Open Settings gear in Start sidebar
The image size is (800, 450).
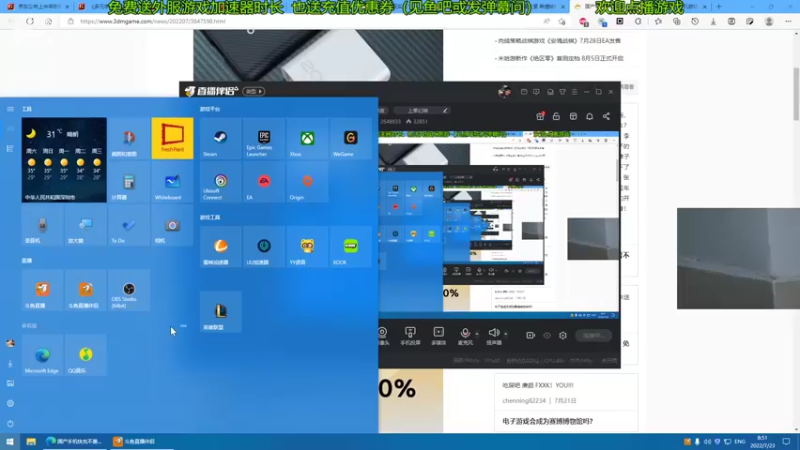tap(10, 404)
